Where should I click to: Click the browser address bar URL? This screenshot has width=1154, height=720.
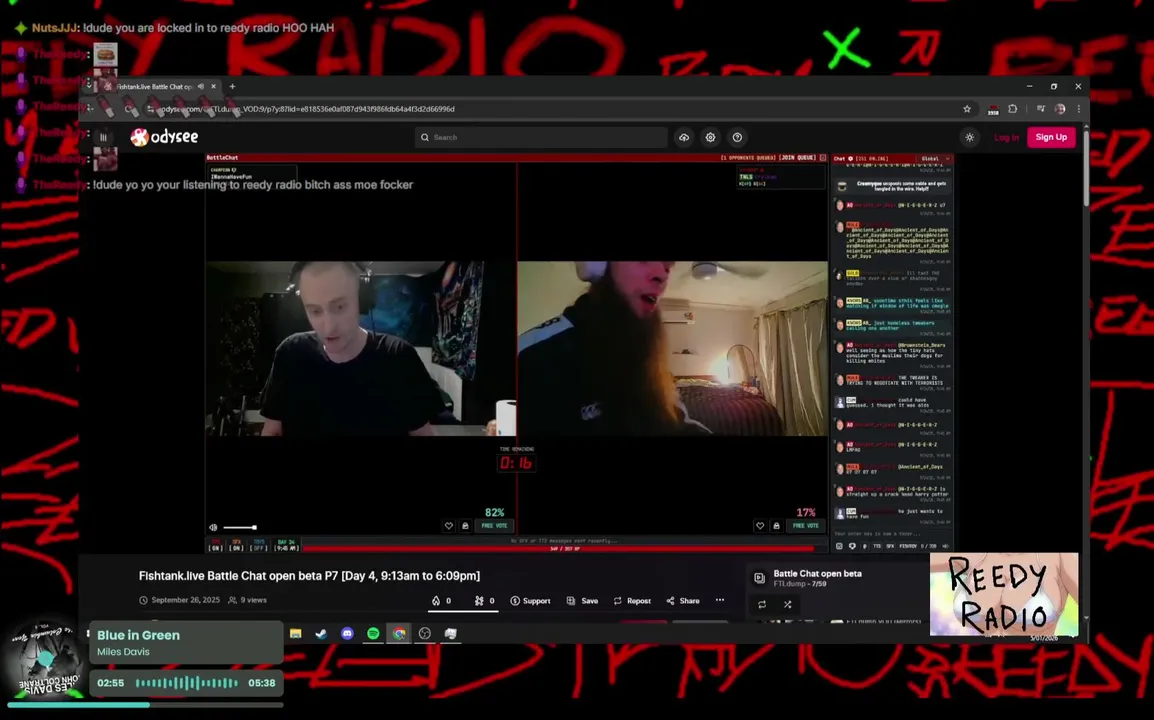tap(307, 109)
